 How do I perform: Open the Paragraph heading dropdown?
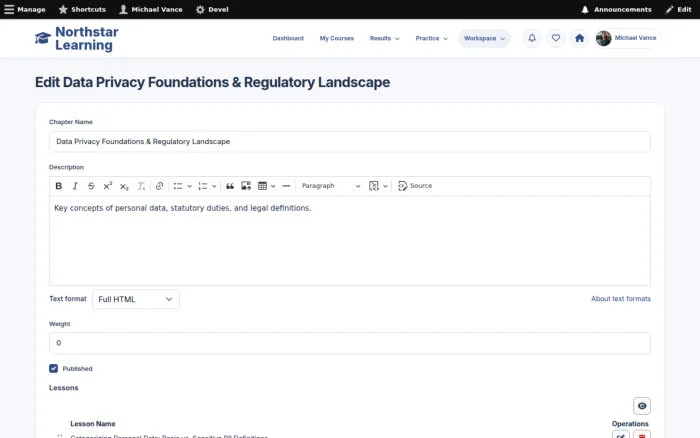click(x=330, y=186)
